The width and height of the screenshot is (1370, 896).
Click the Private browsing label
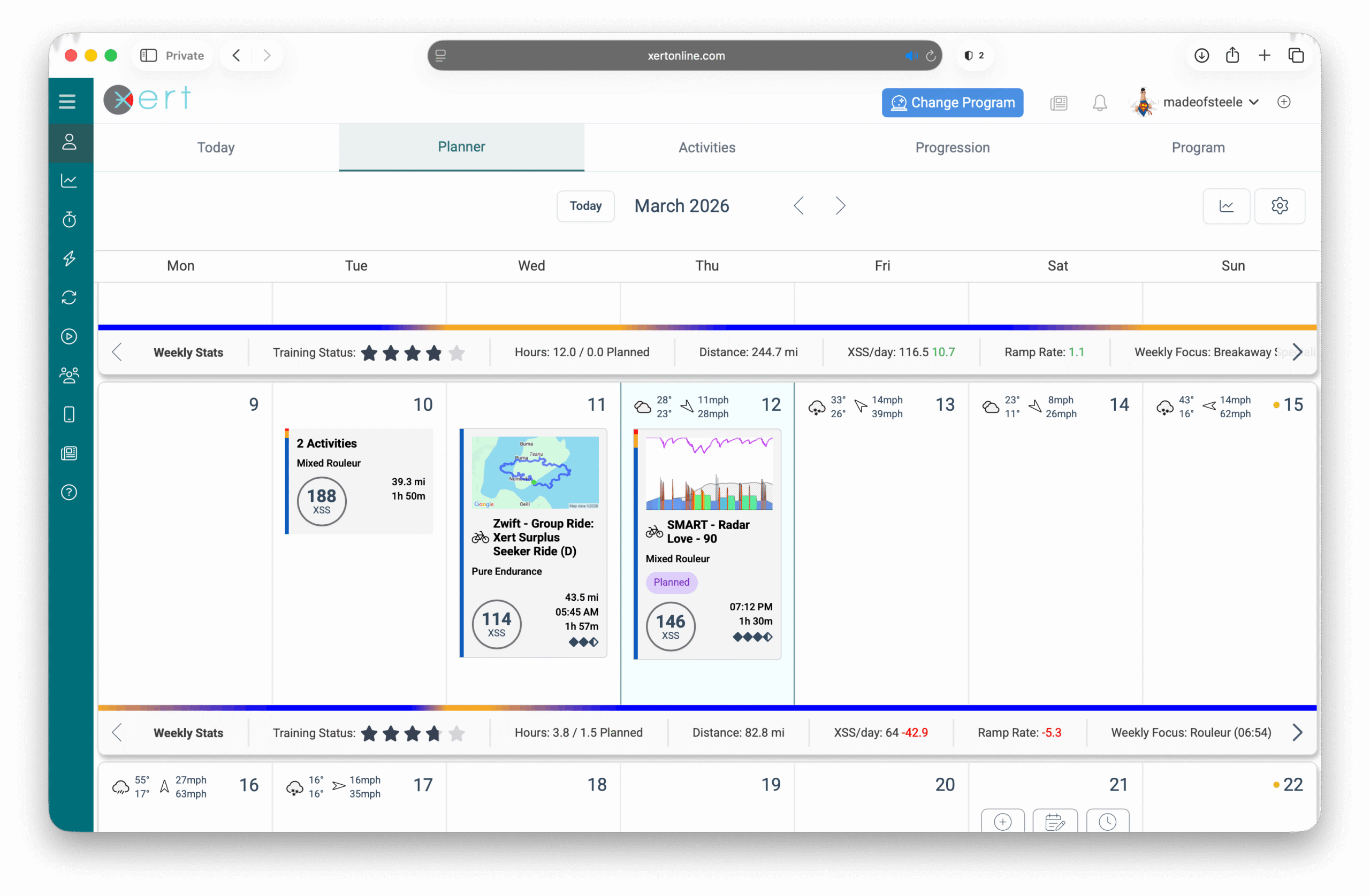(x=185, y=56)
